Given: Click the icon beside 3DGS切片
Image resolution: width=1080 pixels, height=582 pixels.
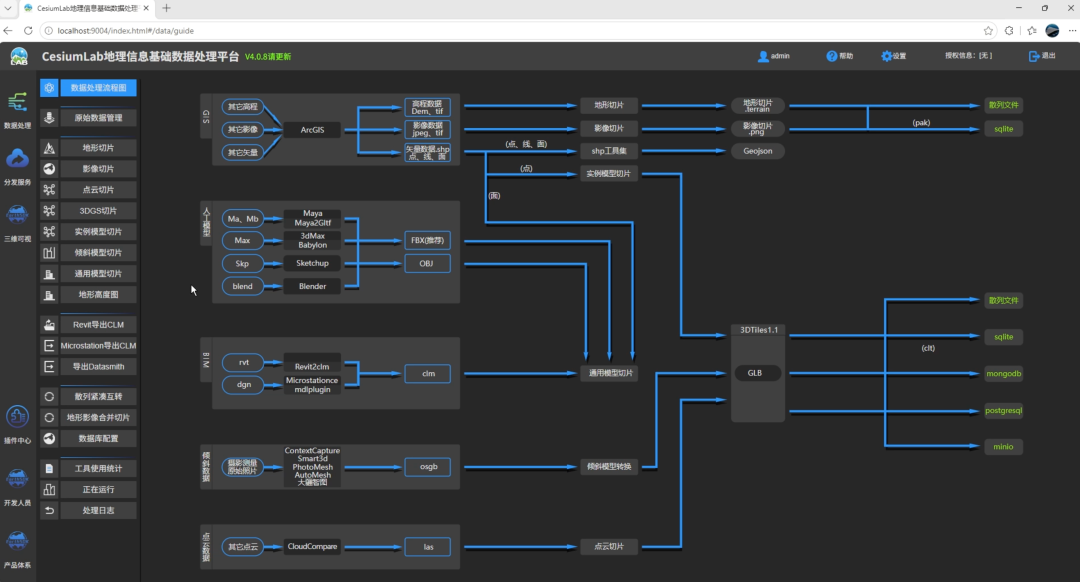Looking at the screenshot, I should (x=49, y=211).
